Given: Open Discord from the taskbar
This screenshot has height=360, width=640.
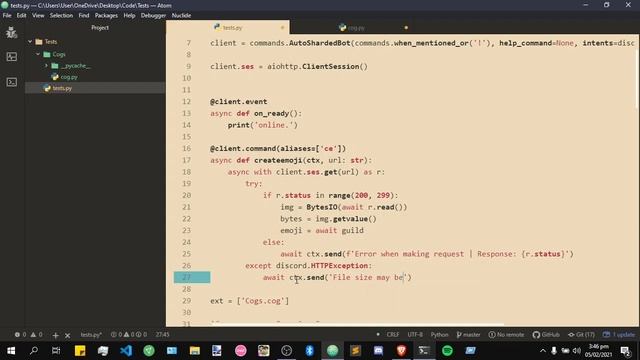Looking at the screenshot, I should pyautogui.click(x=378, y=351).
